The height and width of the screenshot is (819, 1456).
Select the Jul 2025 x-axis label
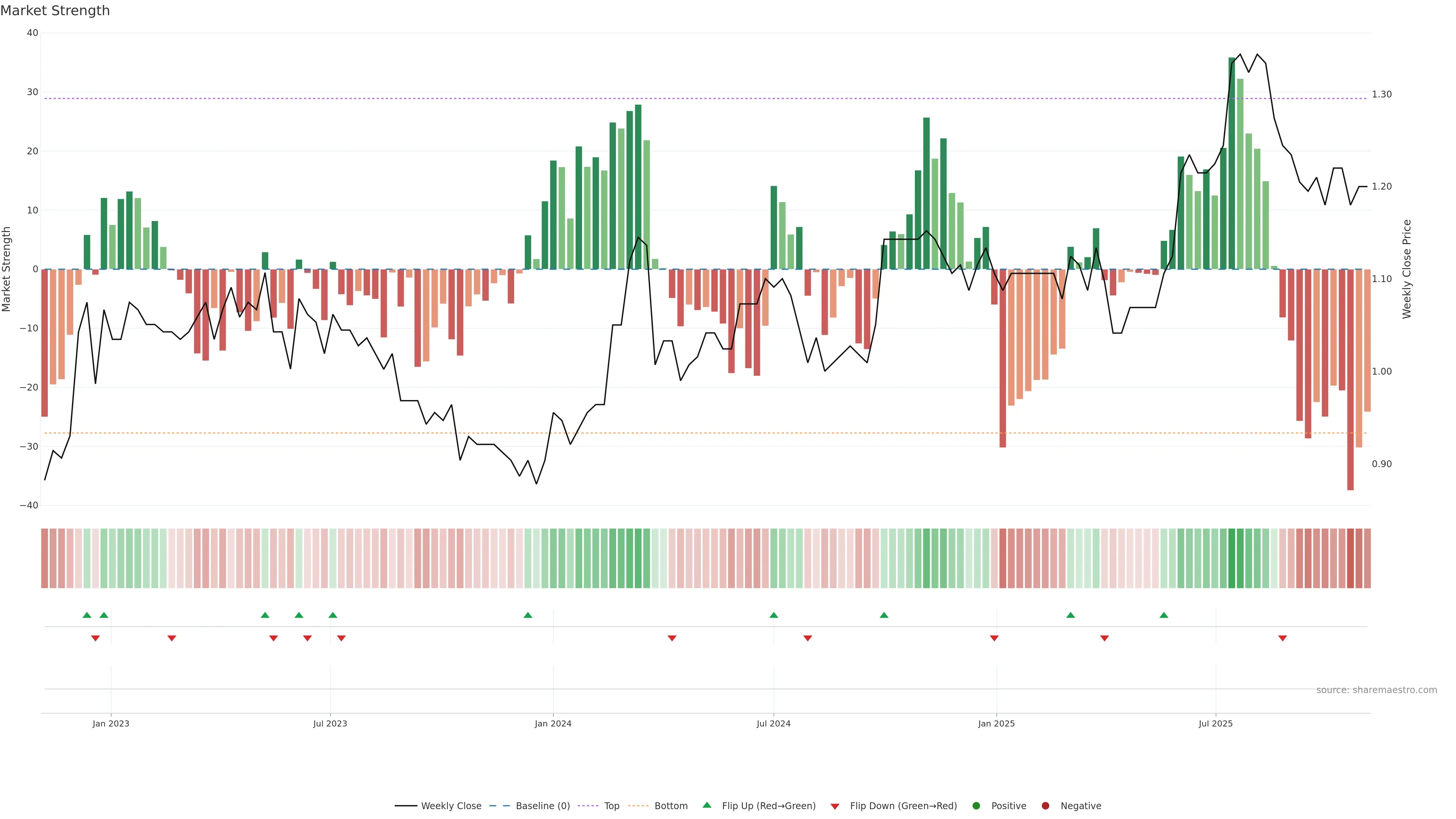click(1215, 723)
